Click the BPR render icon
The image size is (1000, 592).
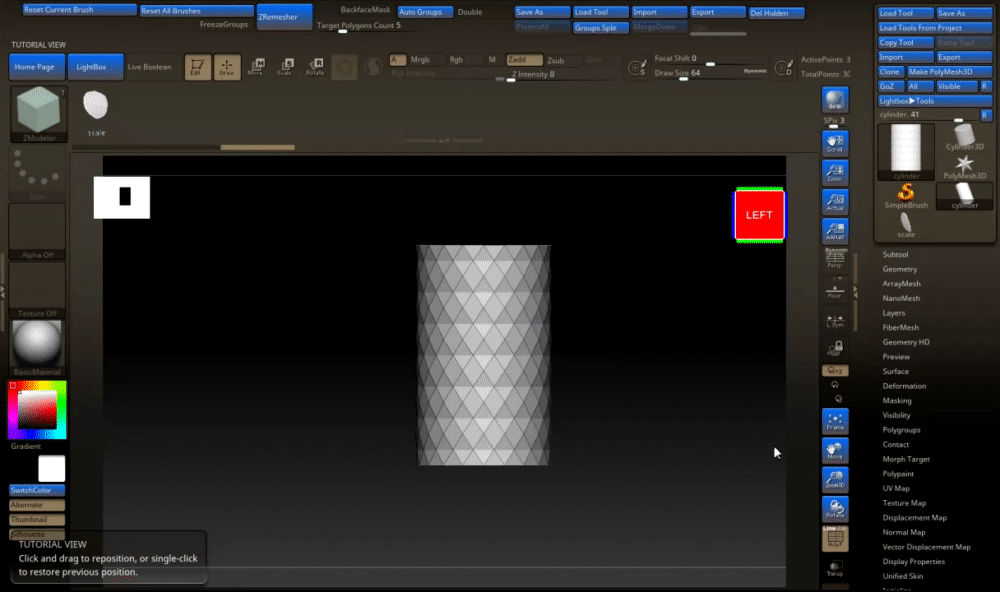coord(835,100)
